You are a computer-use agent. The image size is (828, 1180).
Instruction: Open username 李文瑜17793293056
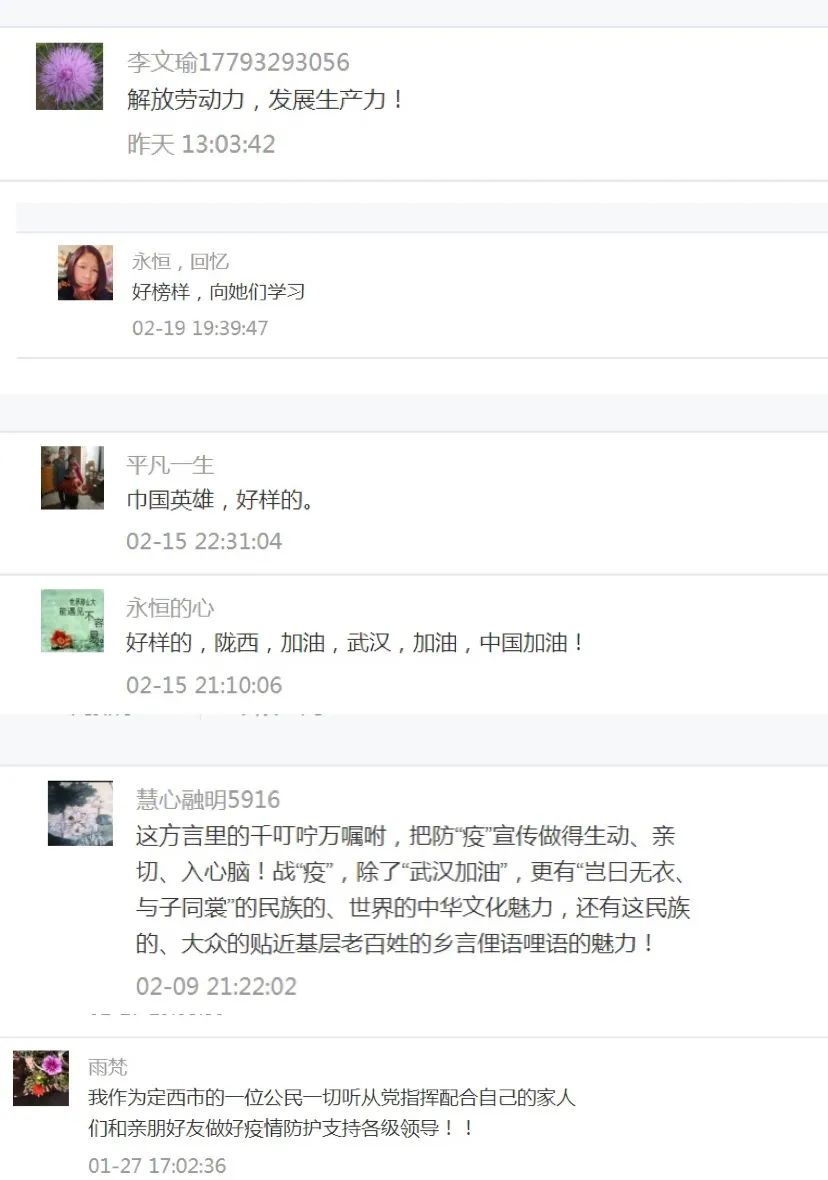point(238,62)
